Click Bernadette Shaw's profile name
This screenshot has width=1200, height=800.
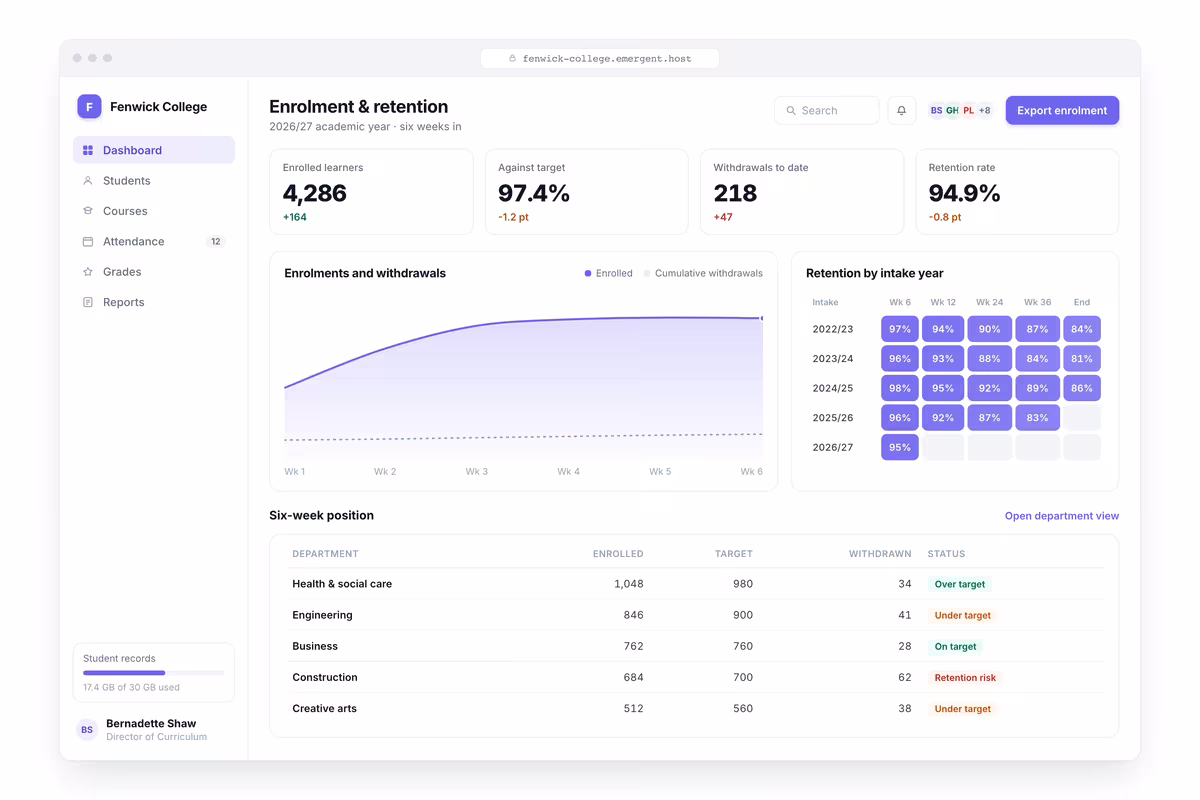[151, 723]
